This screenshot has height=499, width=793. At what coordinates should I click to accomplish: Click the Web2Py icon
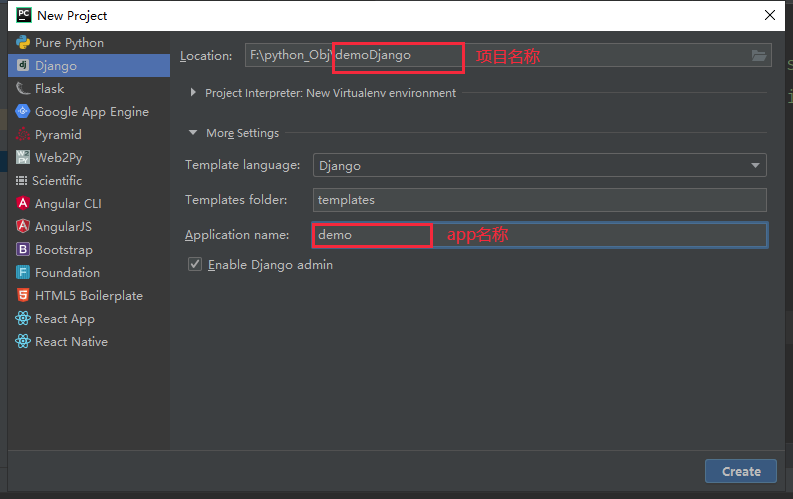pos(23,157)
